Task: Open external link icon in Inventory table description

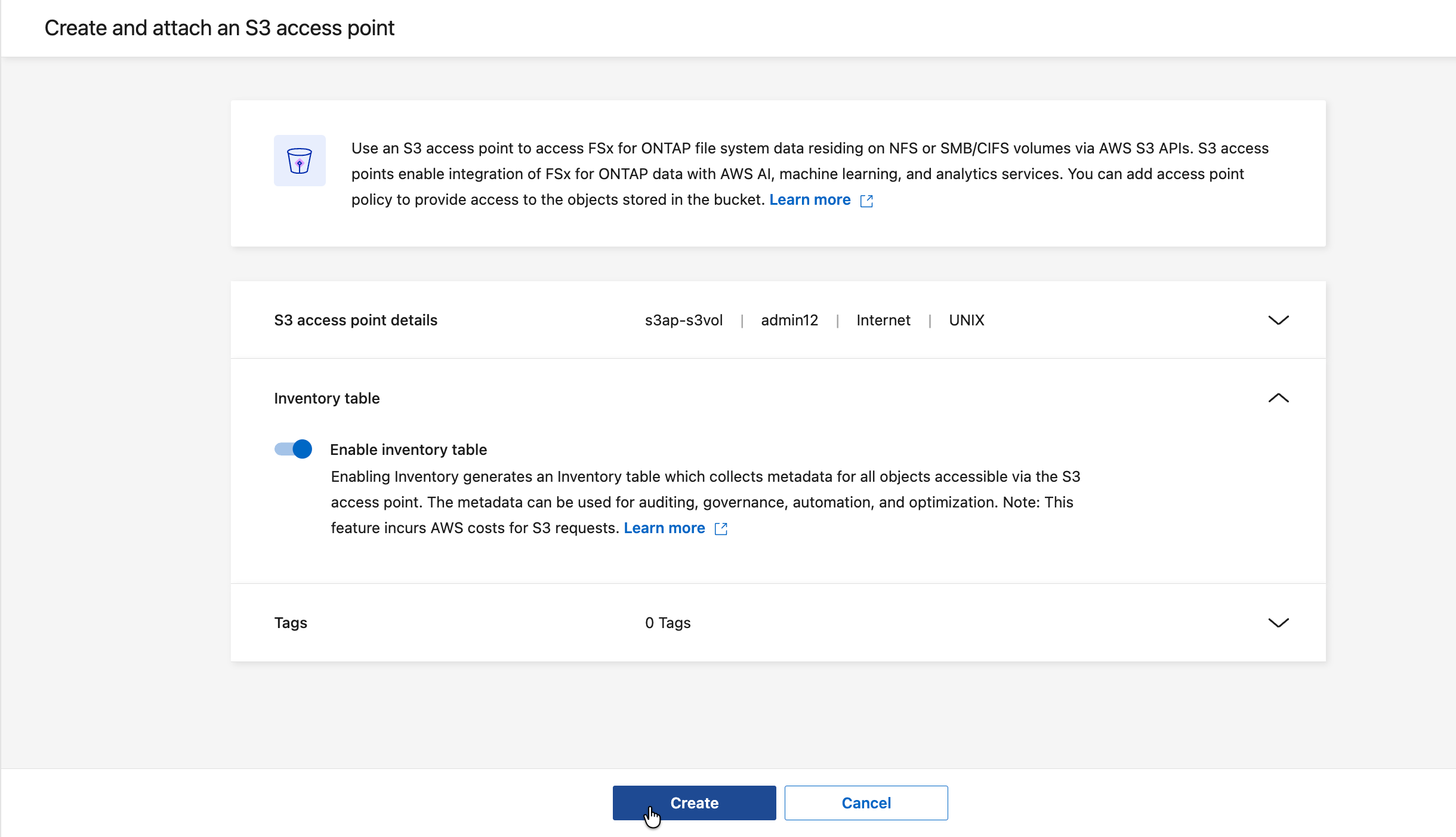Action: tap(721, 529)
